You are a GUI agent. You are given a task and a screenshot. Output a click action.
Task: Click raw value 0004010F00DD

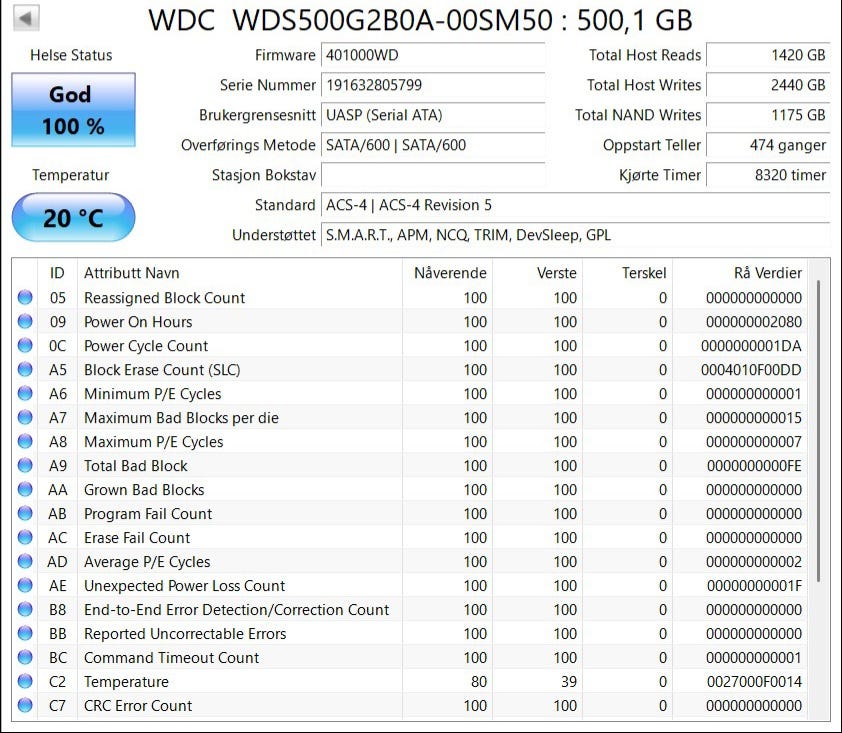(751, 369)
